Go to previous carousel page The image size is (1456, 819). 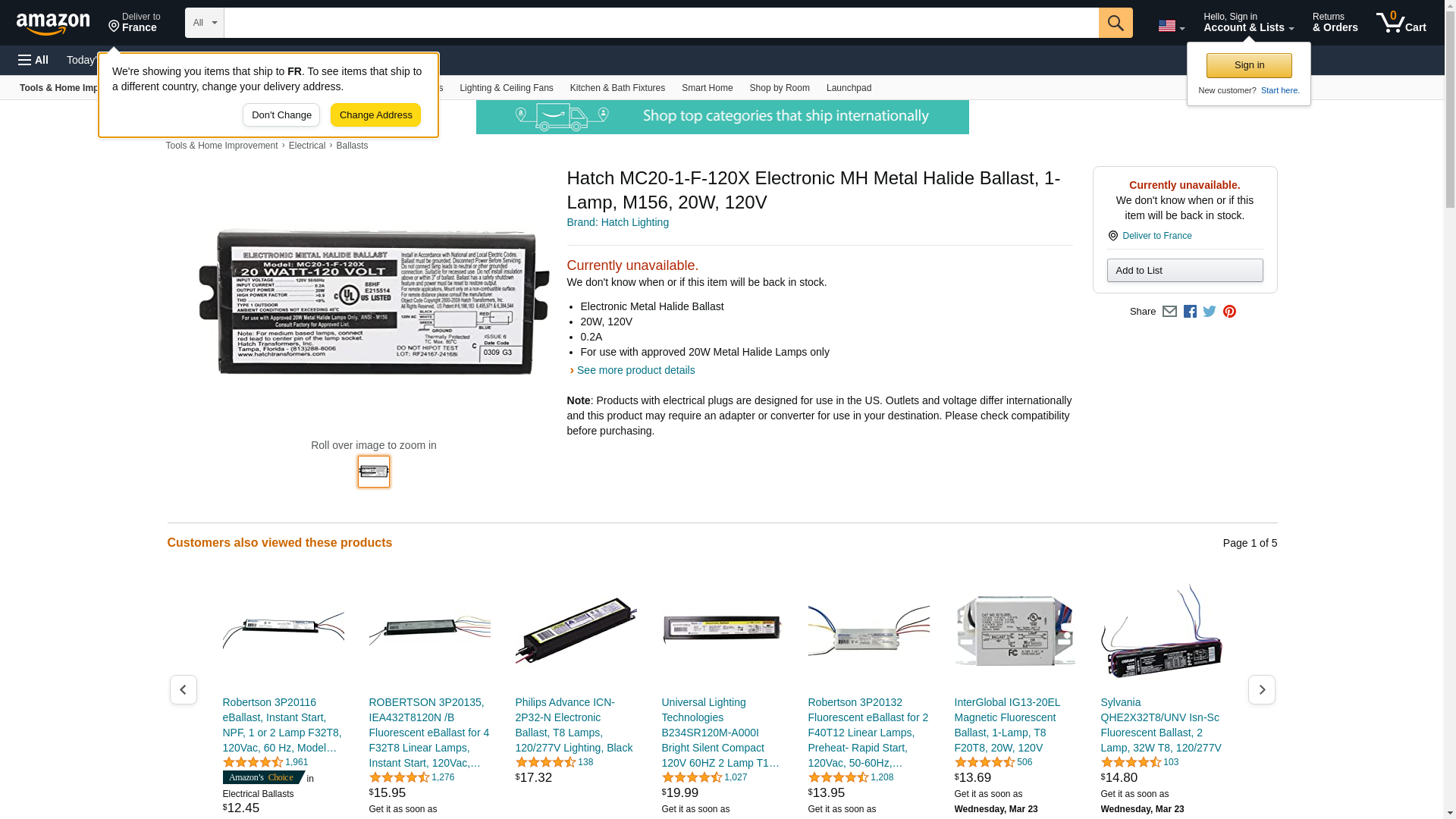183,689
